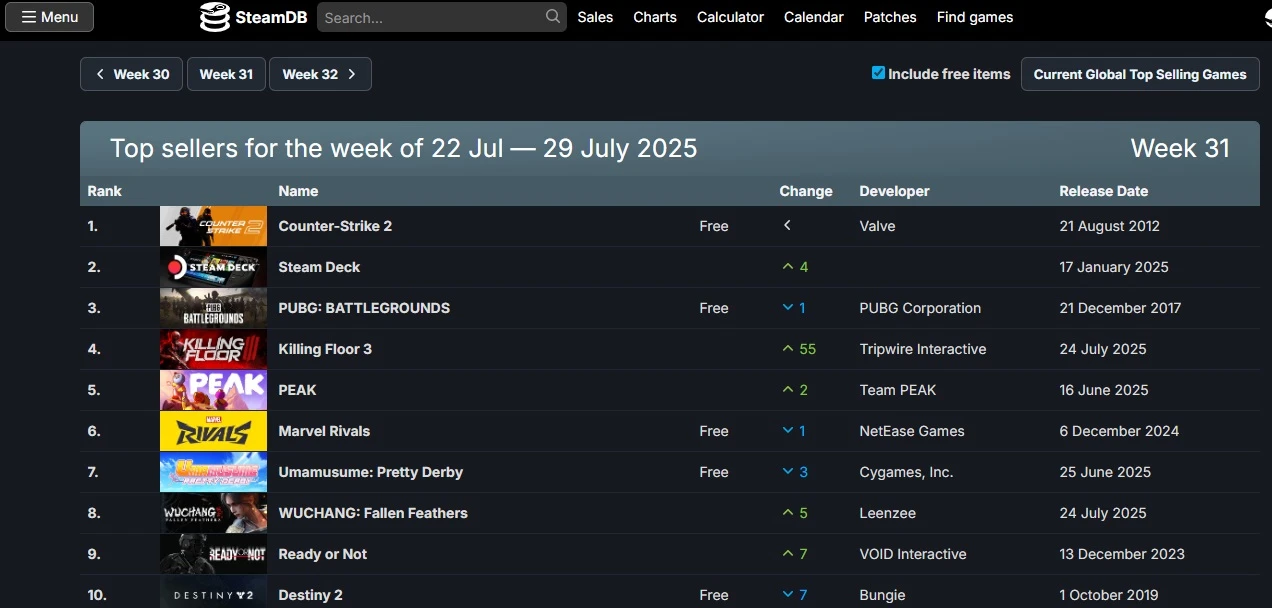Open WUCHANG: Fallen Feathers link
The image size is (1272, 608).
click(373, 513)
